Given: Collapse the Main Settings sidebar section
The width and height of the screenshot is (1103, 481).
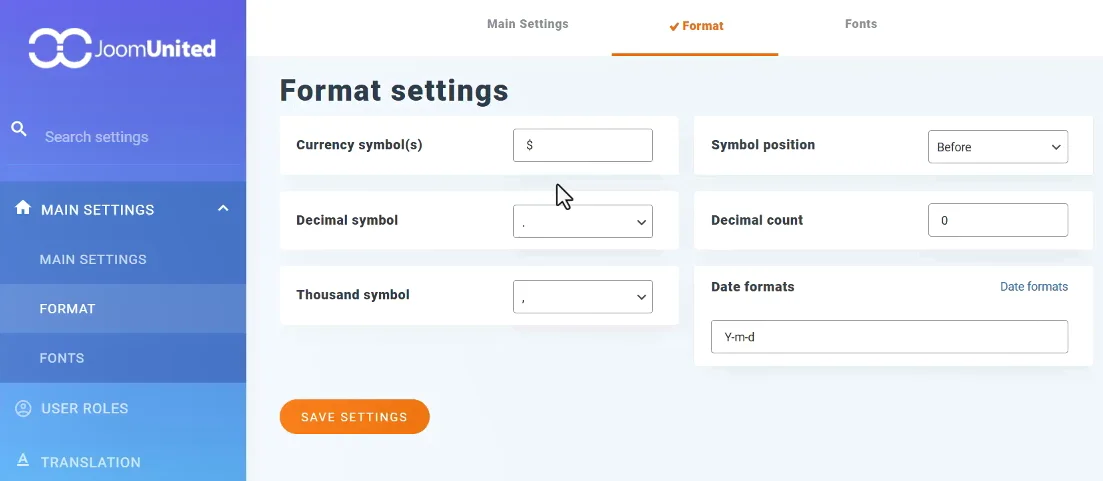Looking at the screenshot, I should tap(223, 209).
